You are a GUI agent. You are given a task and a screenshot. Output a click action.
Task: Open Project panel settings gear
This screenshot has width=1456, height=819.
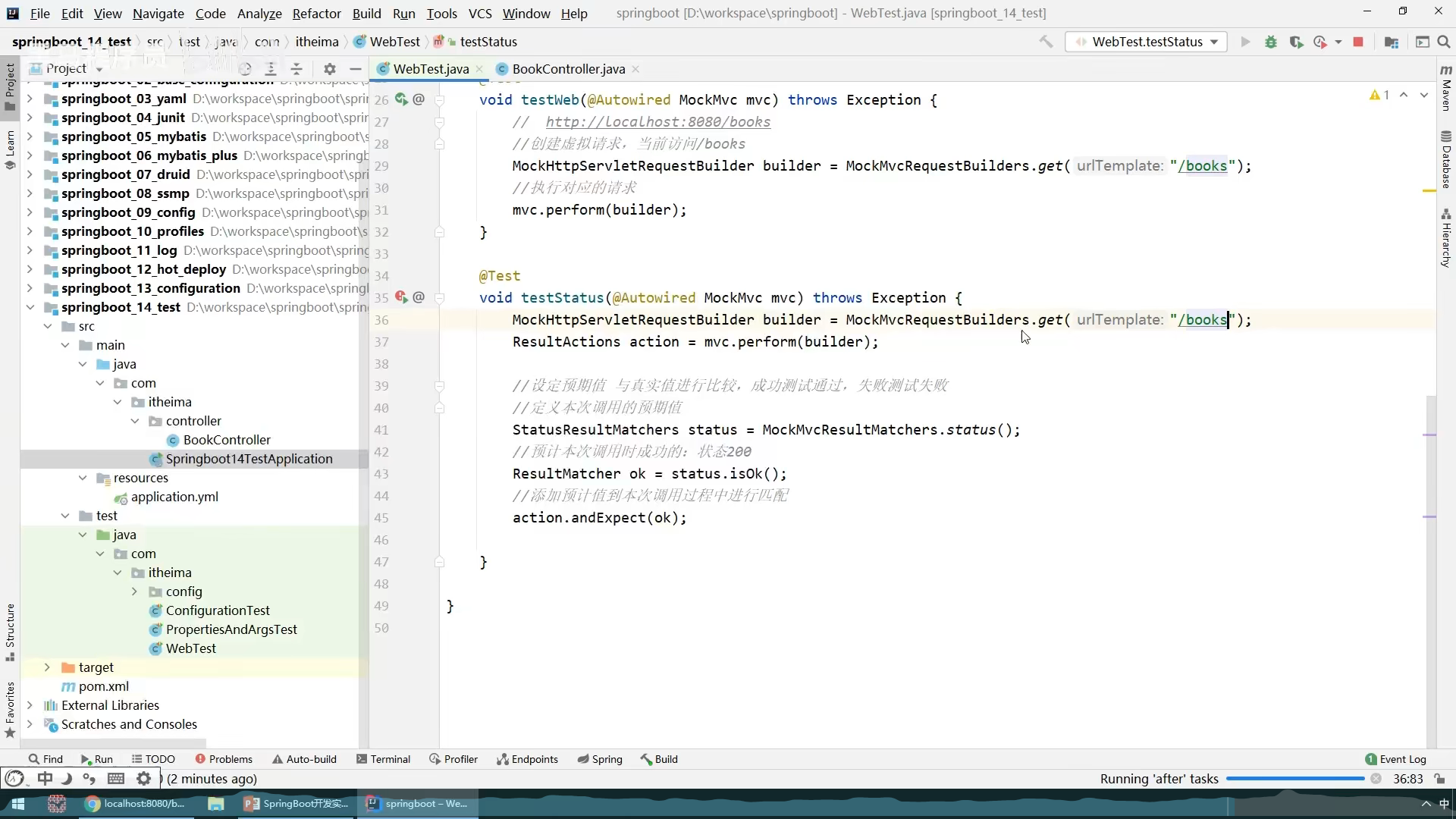click(x=329, y=69)
